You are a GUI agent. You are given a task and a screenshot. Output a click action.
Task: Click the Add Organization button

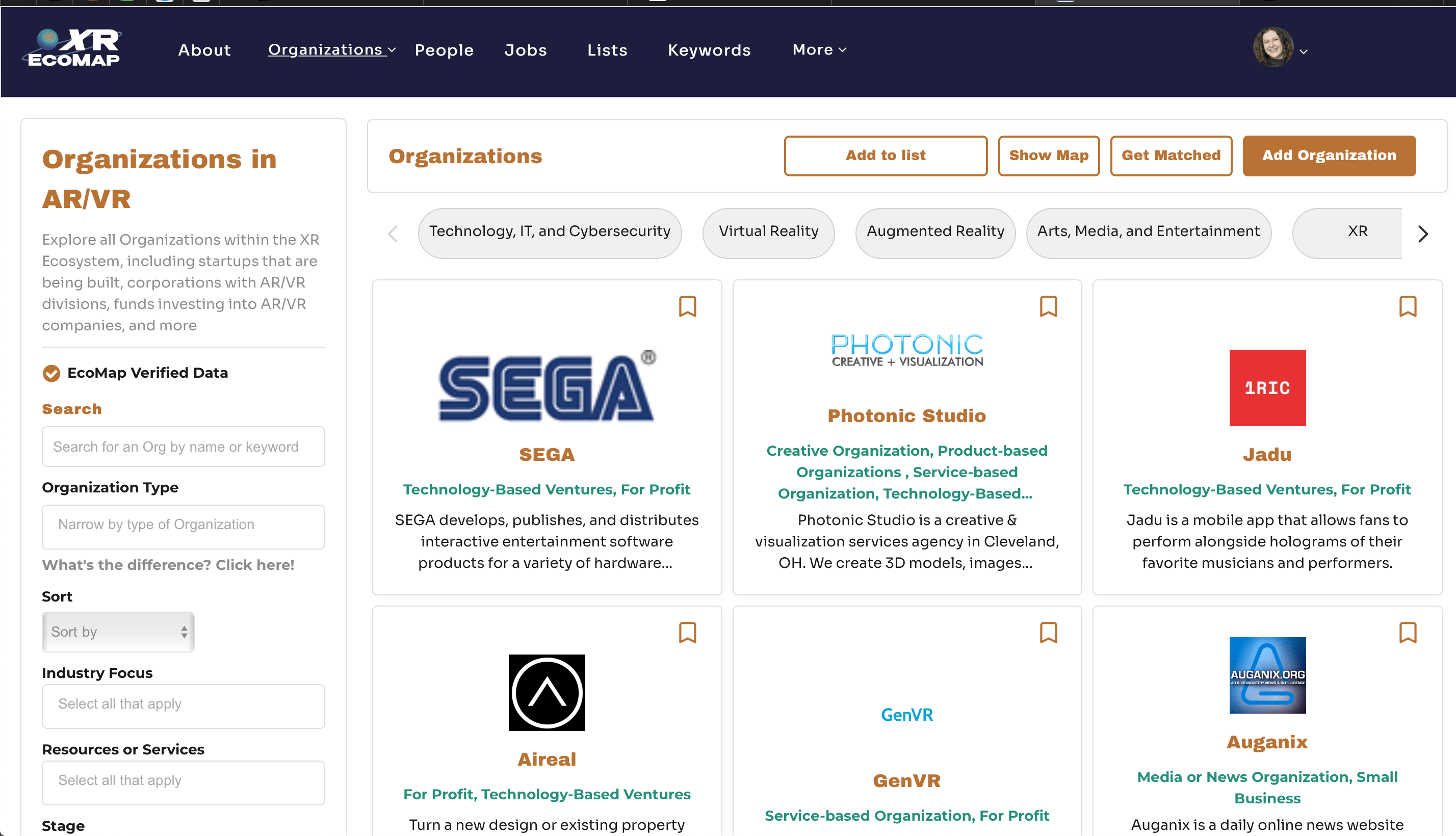click(1329, 155)
